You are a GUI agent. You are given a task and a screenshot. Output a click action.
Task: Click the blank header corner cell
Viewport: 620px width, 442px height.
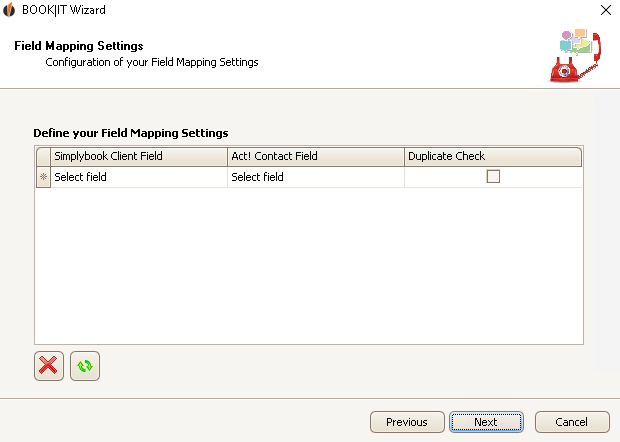[43, 157]
